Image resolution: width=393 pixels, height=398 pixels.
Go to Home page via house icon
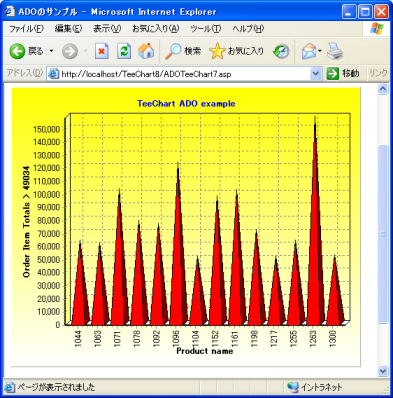pyautogui.click(x=146, y=51)
